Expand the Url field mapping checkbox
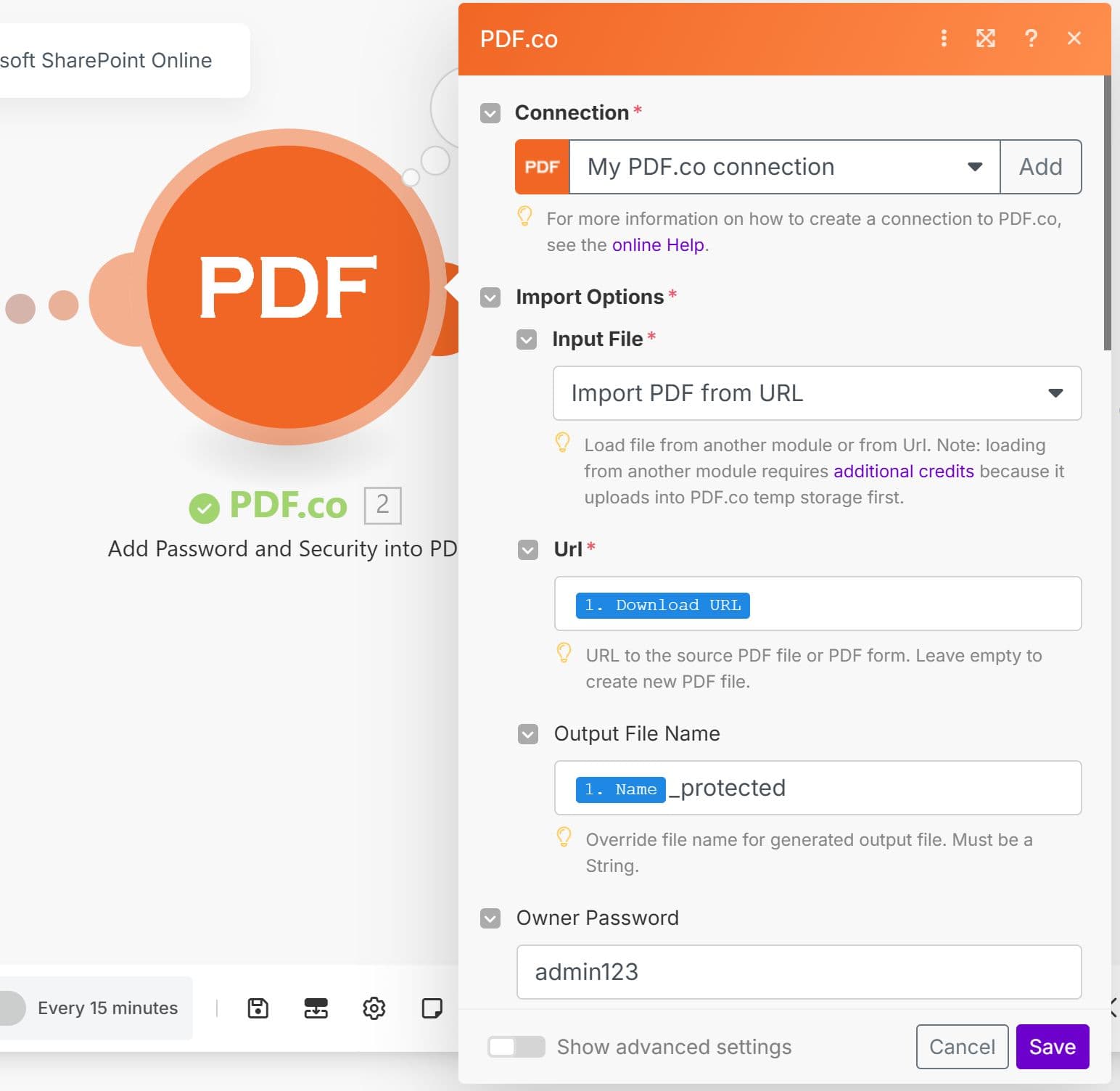 pos(527,550)
